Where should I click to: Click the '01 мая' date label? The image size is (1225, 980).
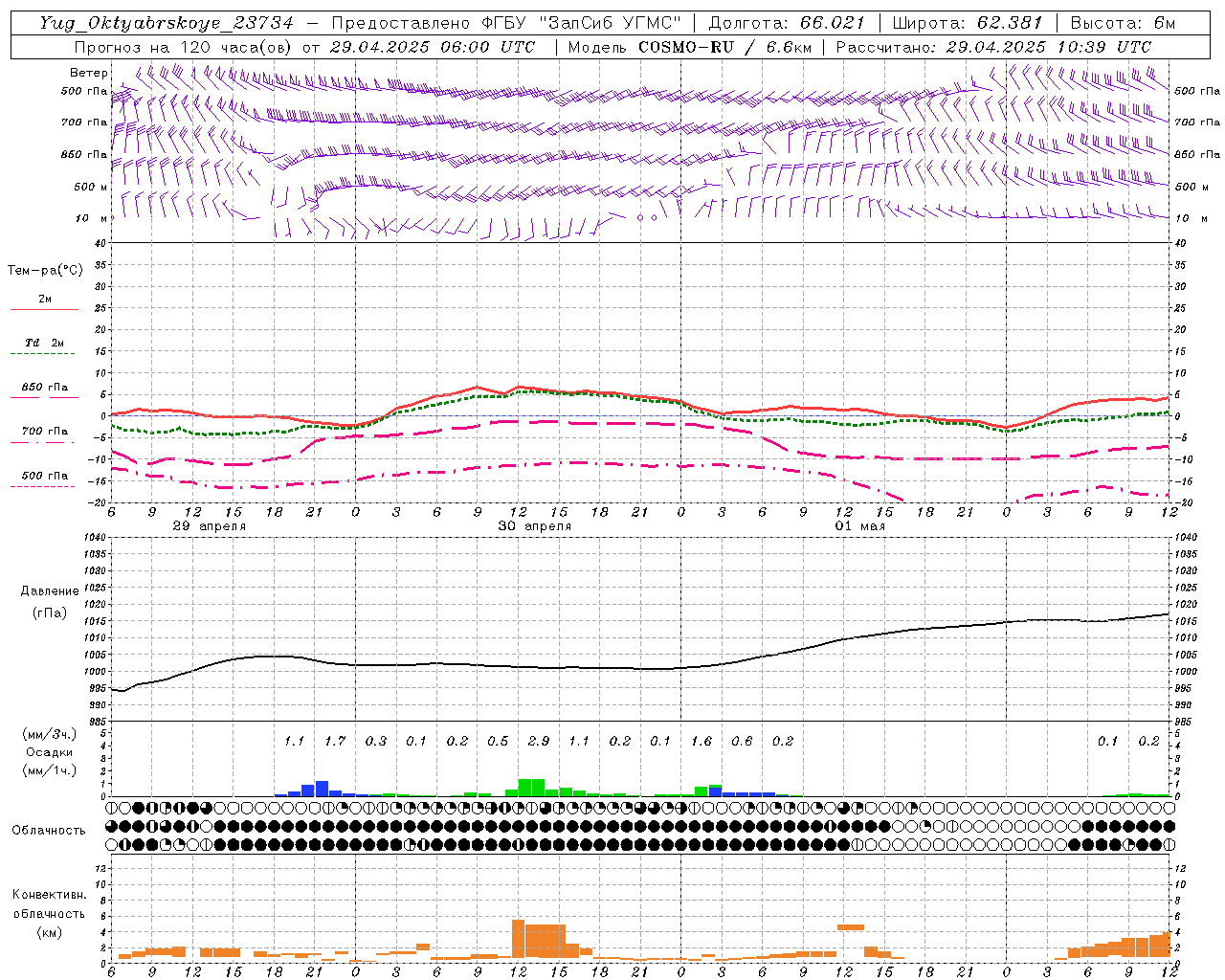tap(860, 526)
